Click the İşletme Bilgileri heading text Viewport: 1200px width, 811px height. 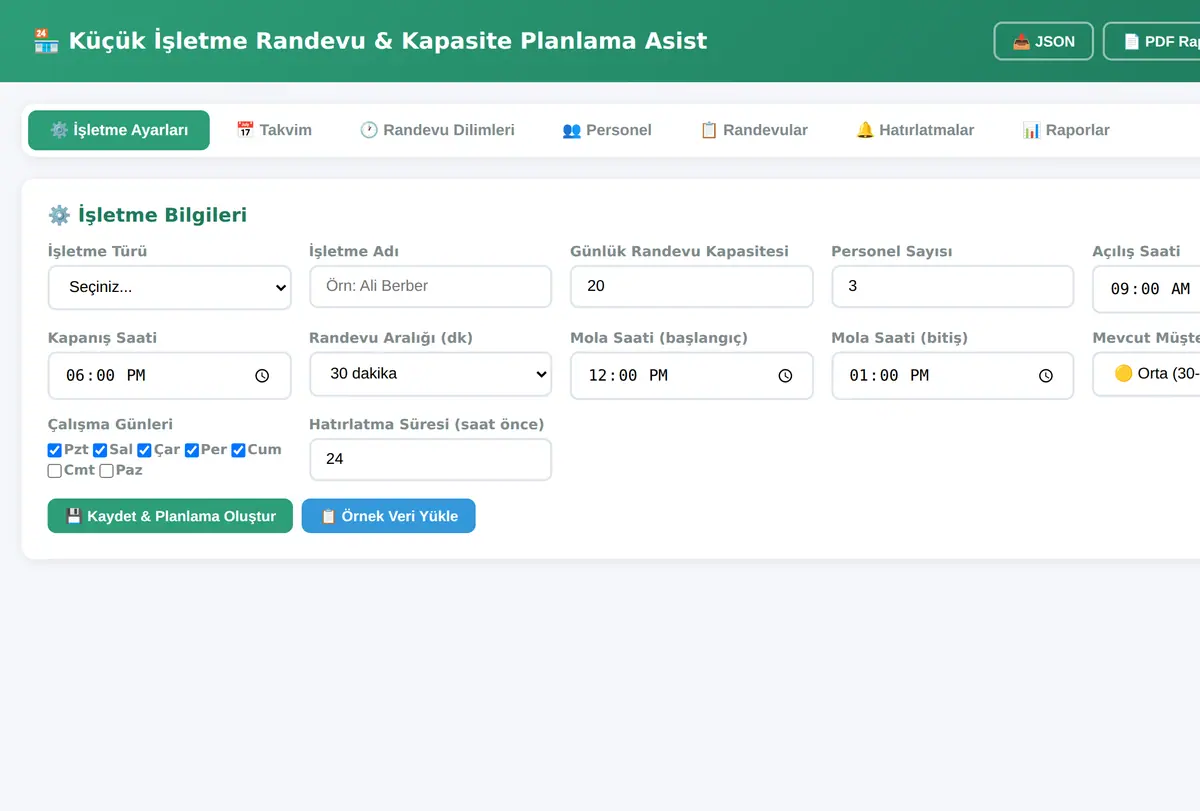[x=162, y=215]
